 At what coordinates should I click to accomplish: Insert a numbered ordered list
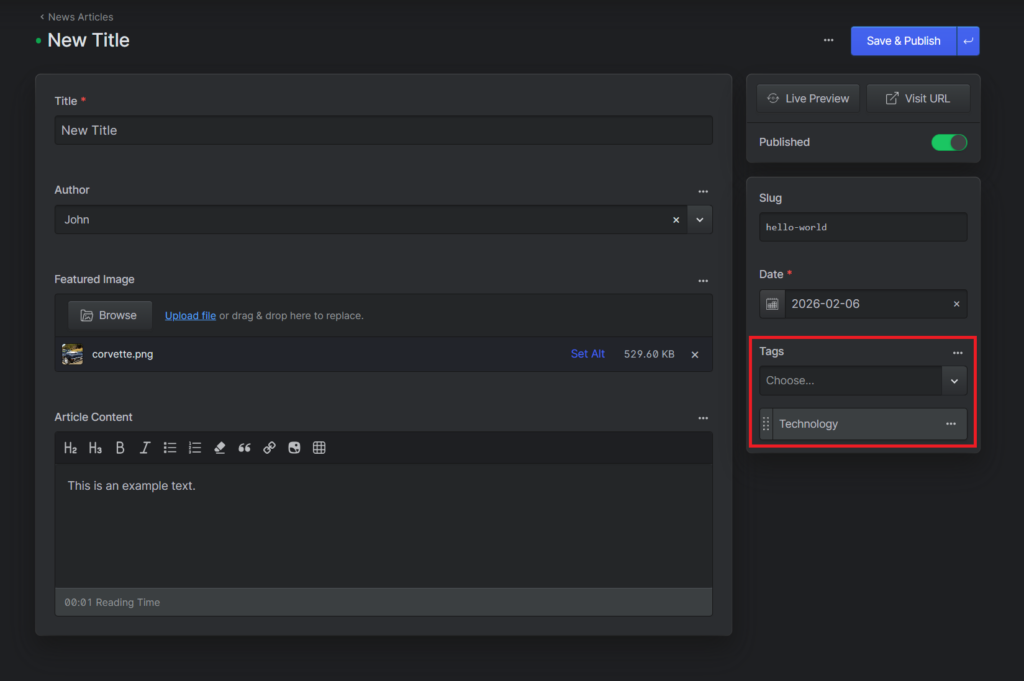pyautogui.click(x=195, y=448)
